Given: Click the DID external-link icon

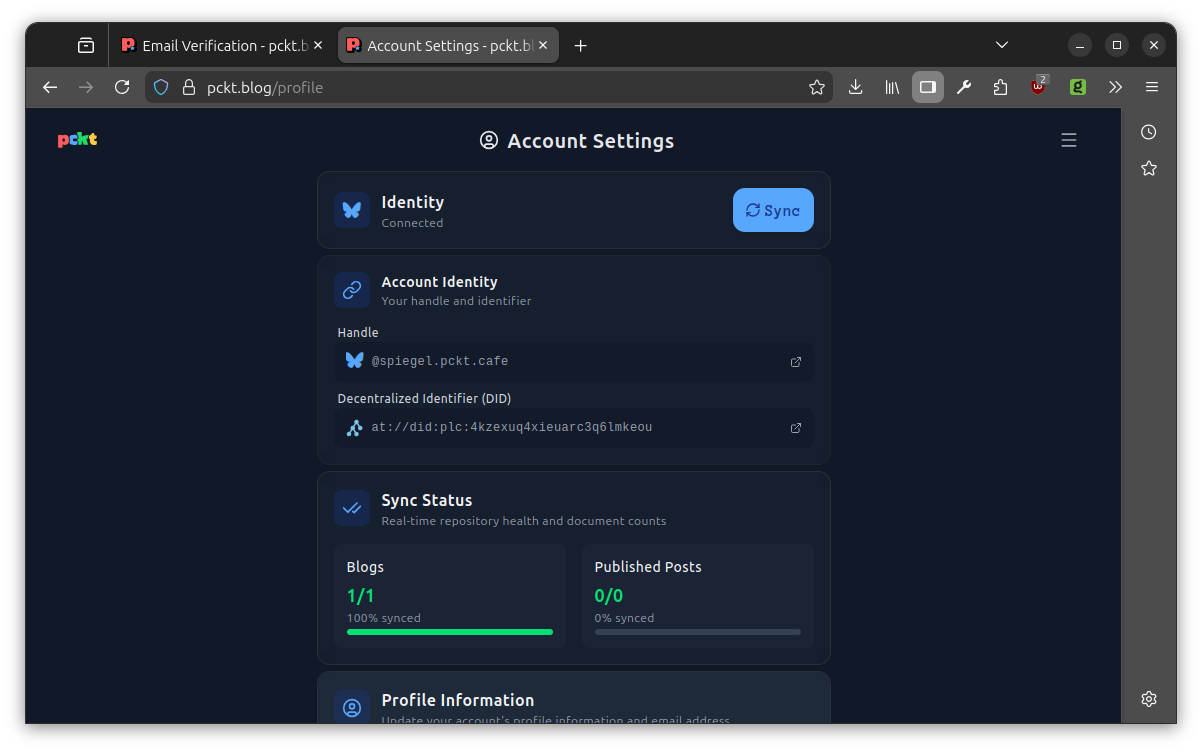Looking at the screenshot, I should click(795, 427).
